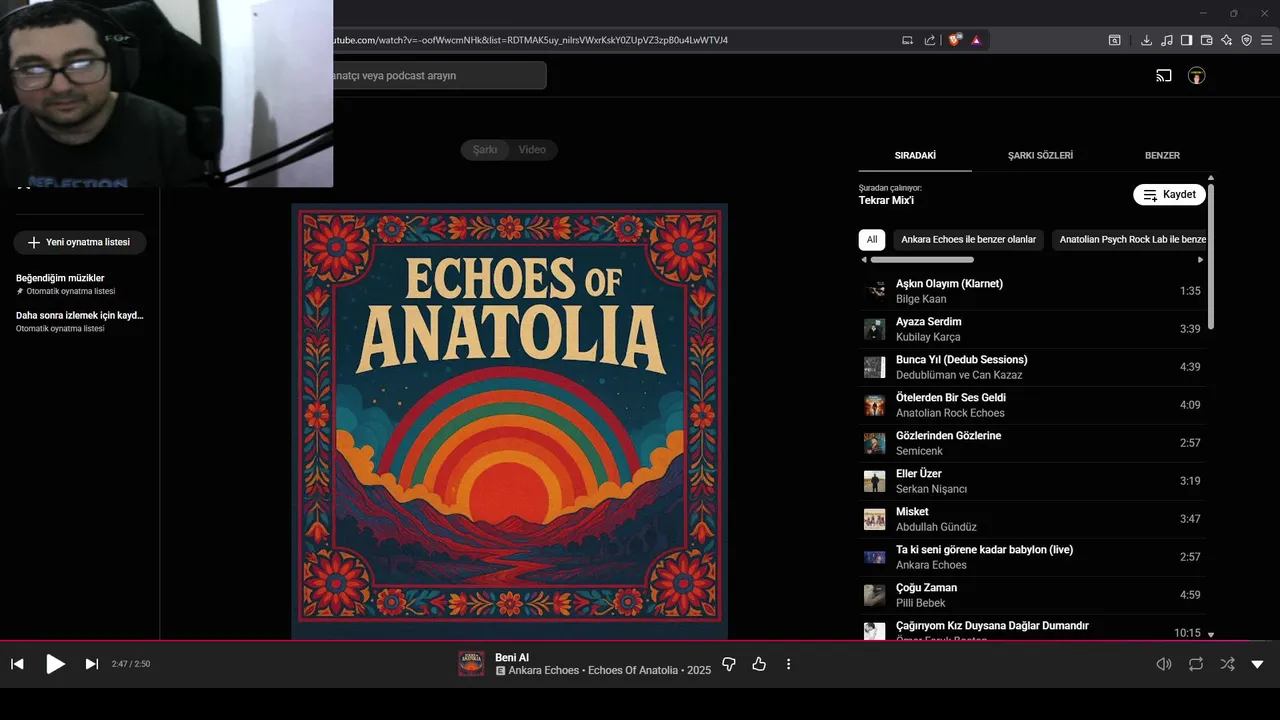Click the browser address bar URL
The image size is (1280, 720).
[530, 40]
